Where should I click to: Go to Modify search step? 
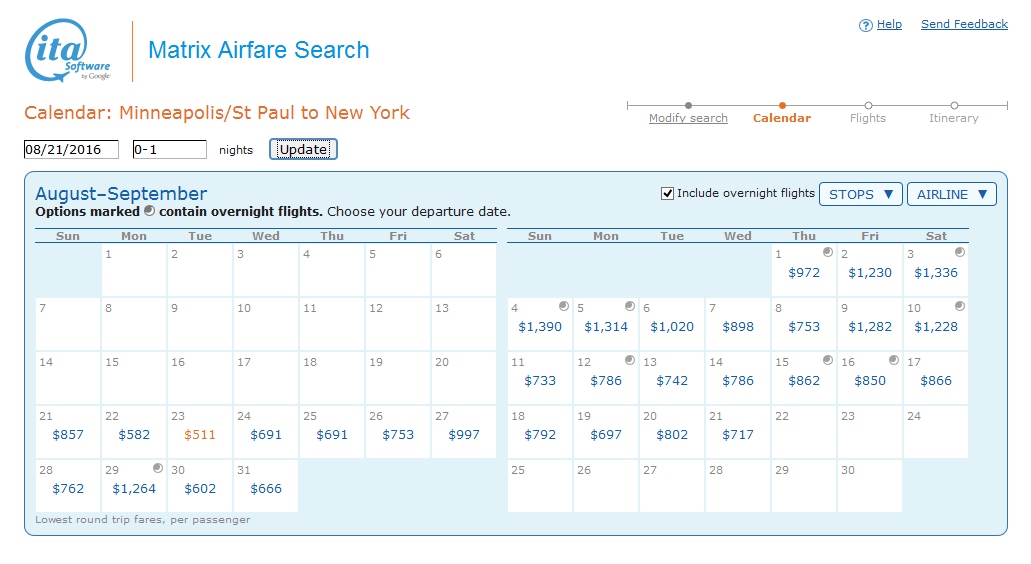pos(688,118)
